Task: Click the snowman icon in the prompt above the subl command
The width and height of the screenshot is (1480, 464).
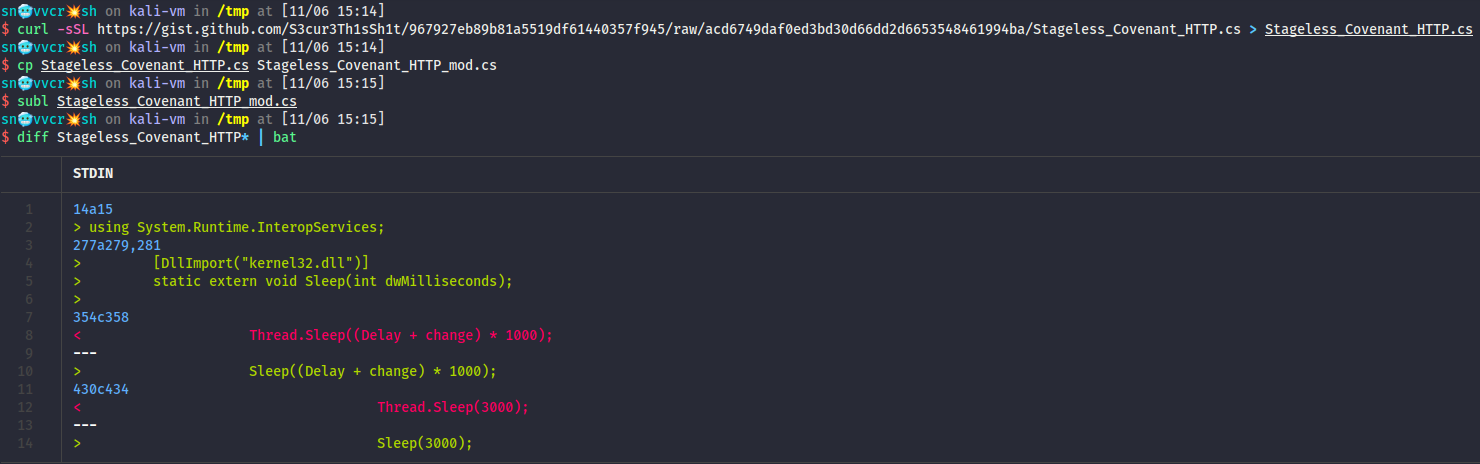Action: (25, 83)
